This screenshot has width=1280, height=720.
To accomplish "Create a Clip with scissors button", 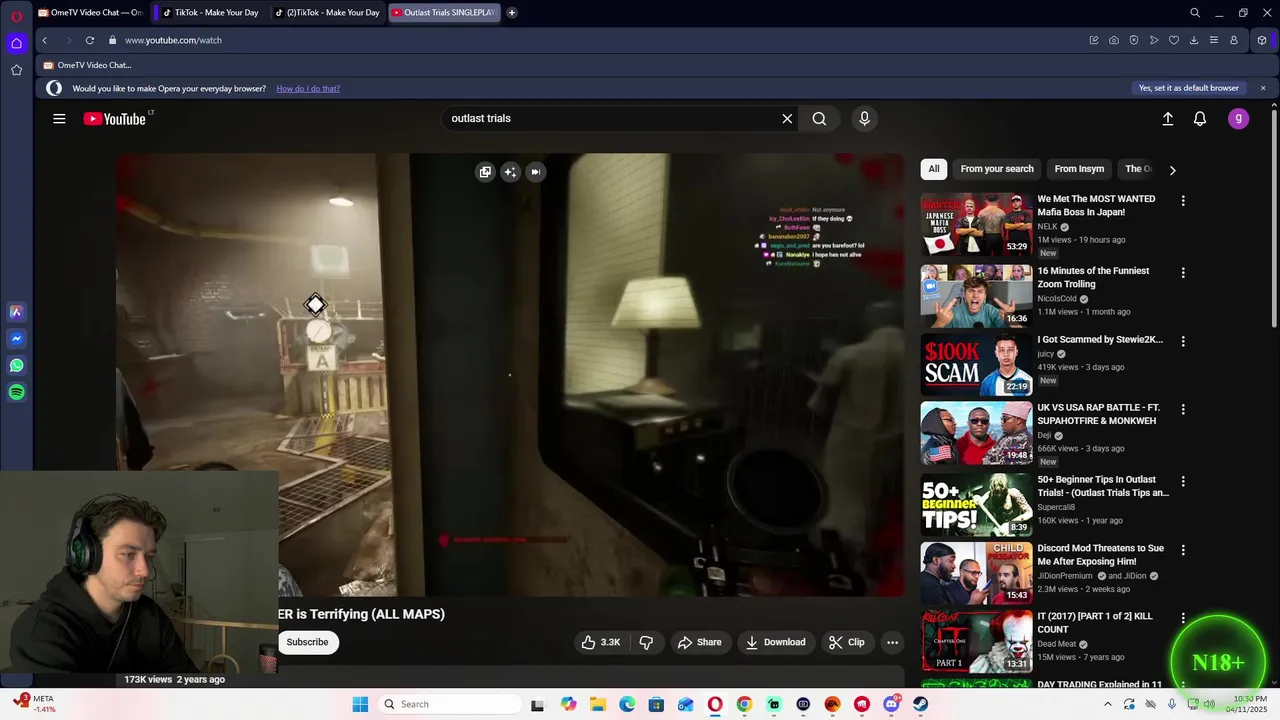I will (846, 642).
